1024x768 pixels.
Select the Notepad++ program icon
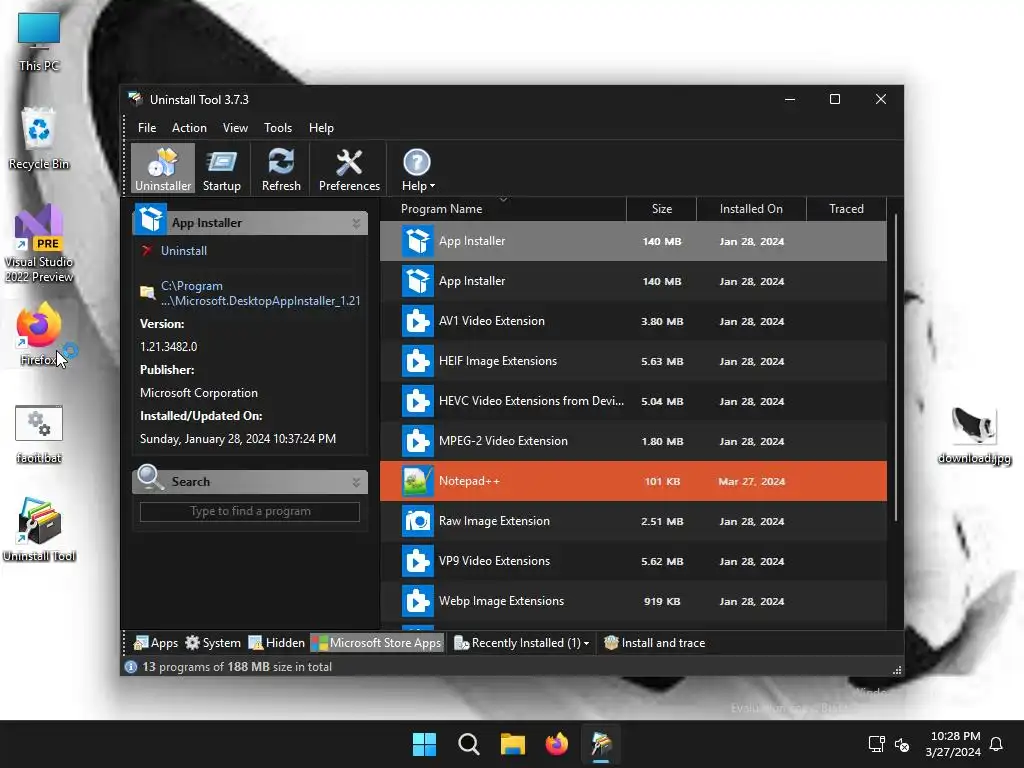417,481
